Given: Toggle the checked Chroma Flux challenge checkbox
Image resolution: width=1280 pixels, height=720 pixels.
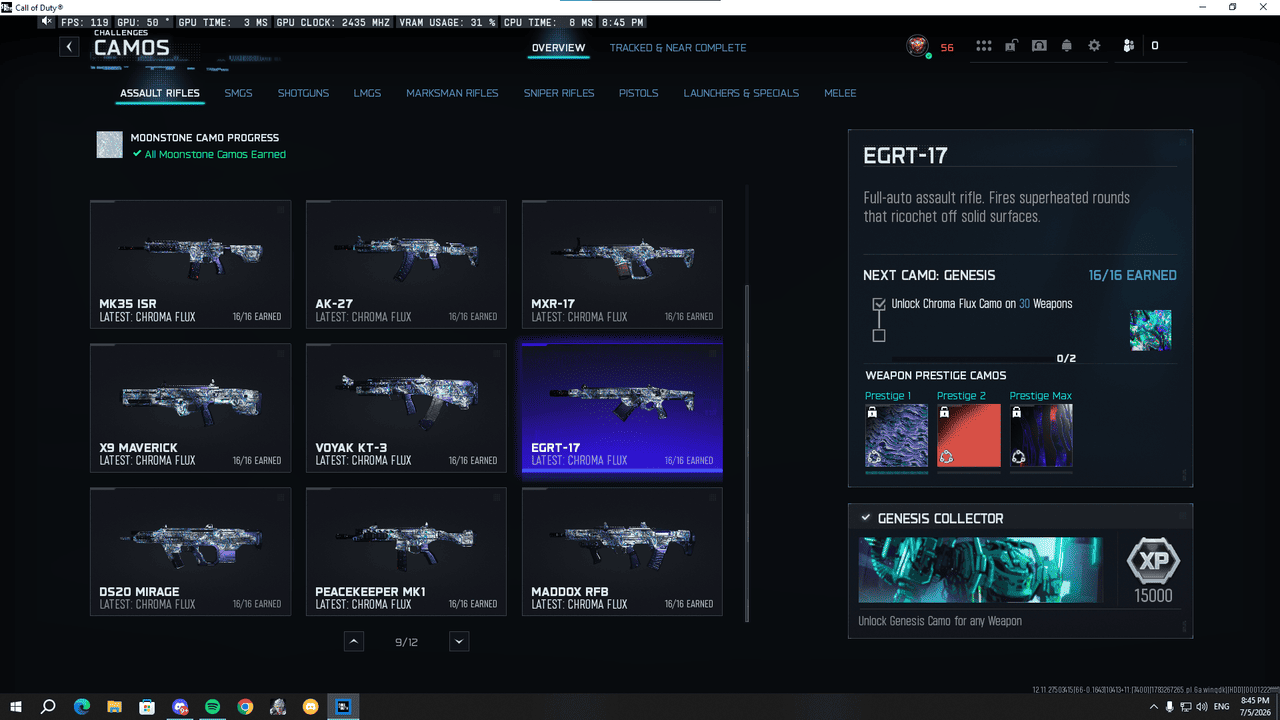Looking at the screenshot, I should [x=879, y=304].
